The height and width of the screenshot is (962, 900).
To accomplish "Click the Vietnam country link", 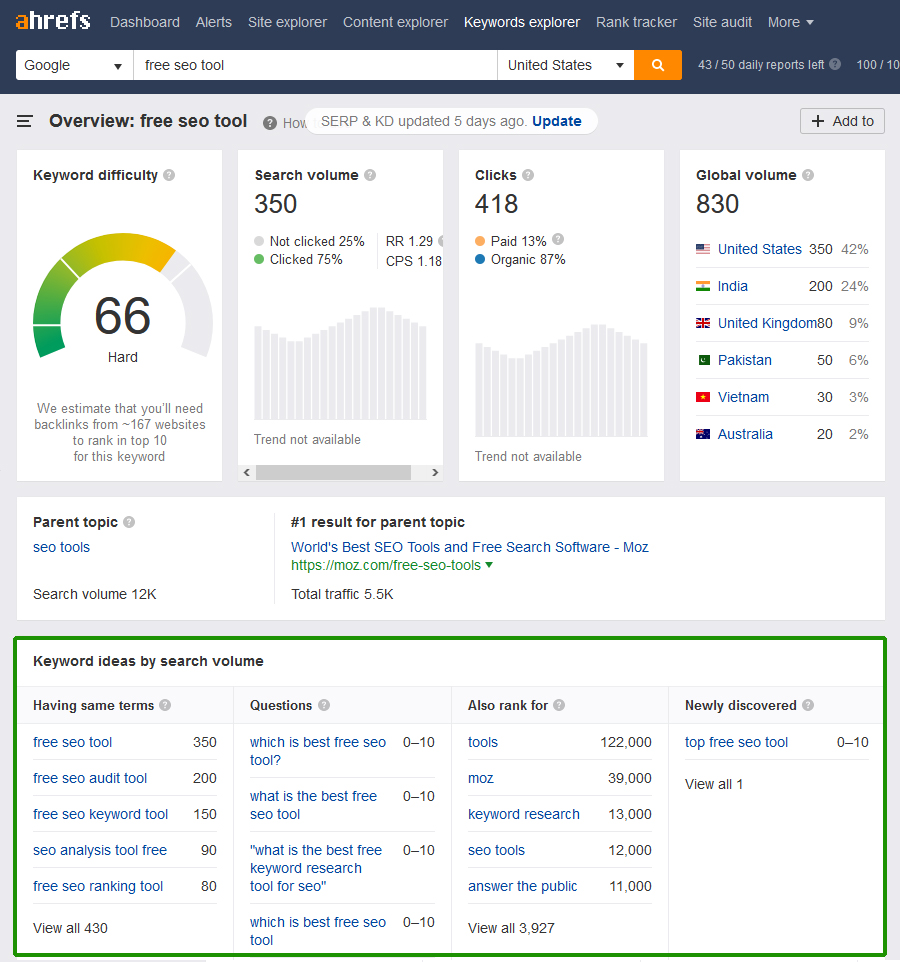I will coord(743,397).
